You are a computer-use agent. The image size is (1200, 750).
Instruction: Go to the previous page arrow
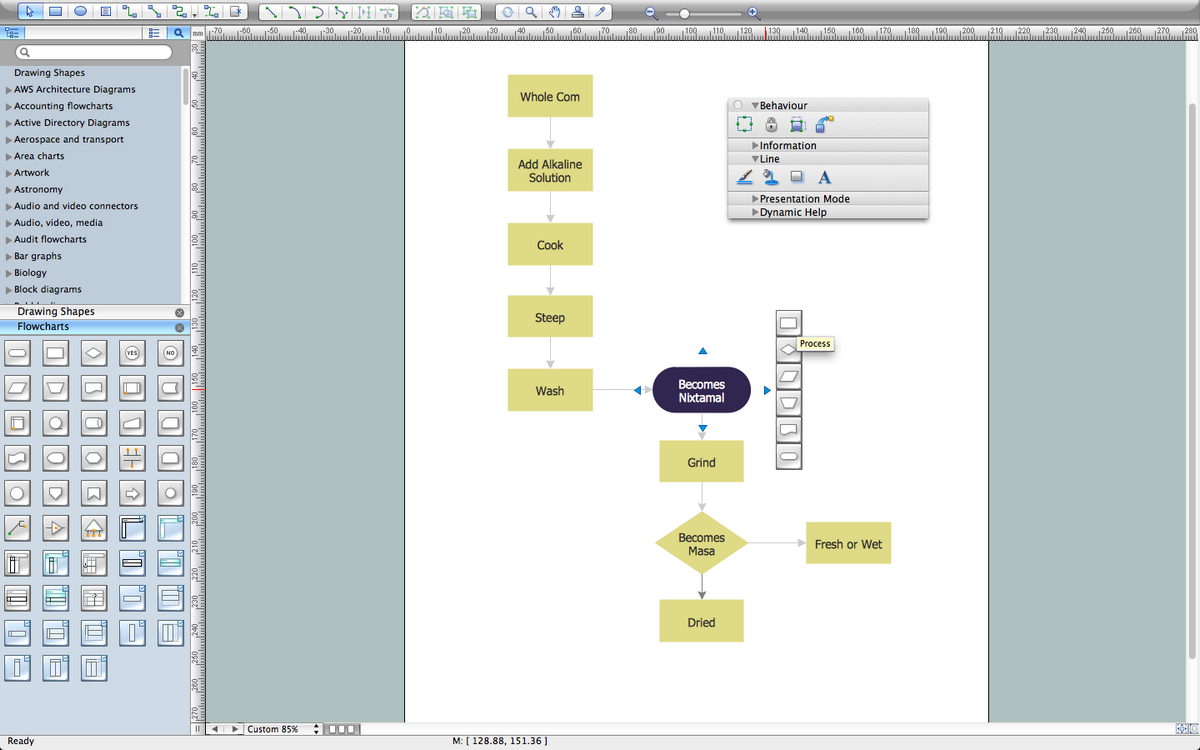(x=215, y=729)
